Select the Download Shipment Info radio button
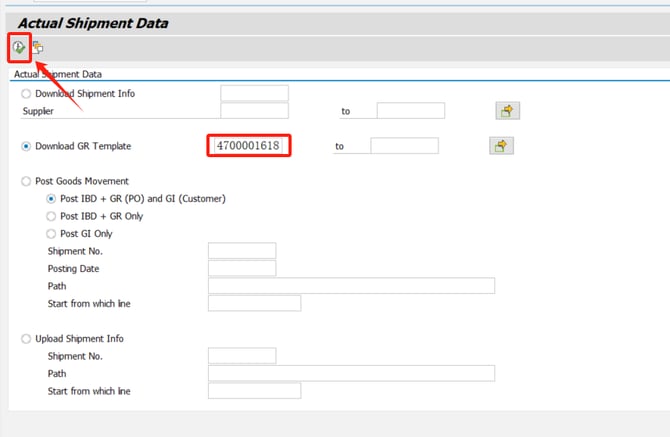 (26, 94)
